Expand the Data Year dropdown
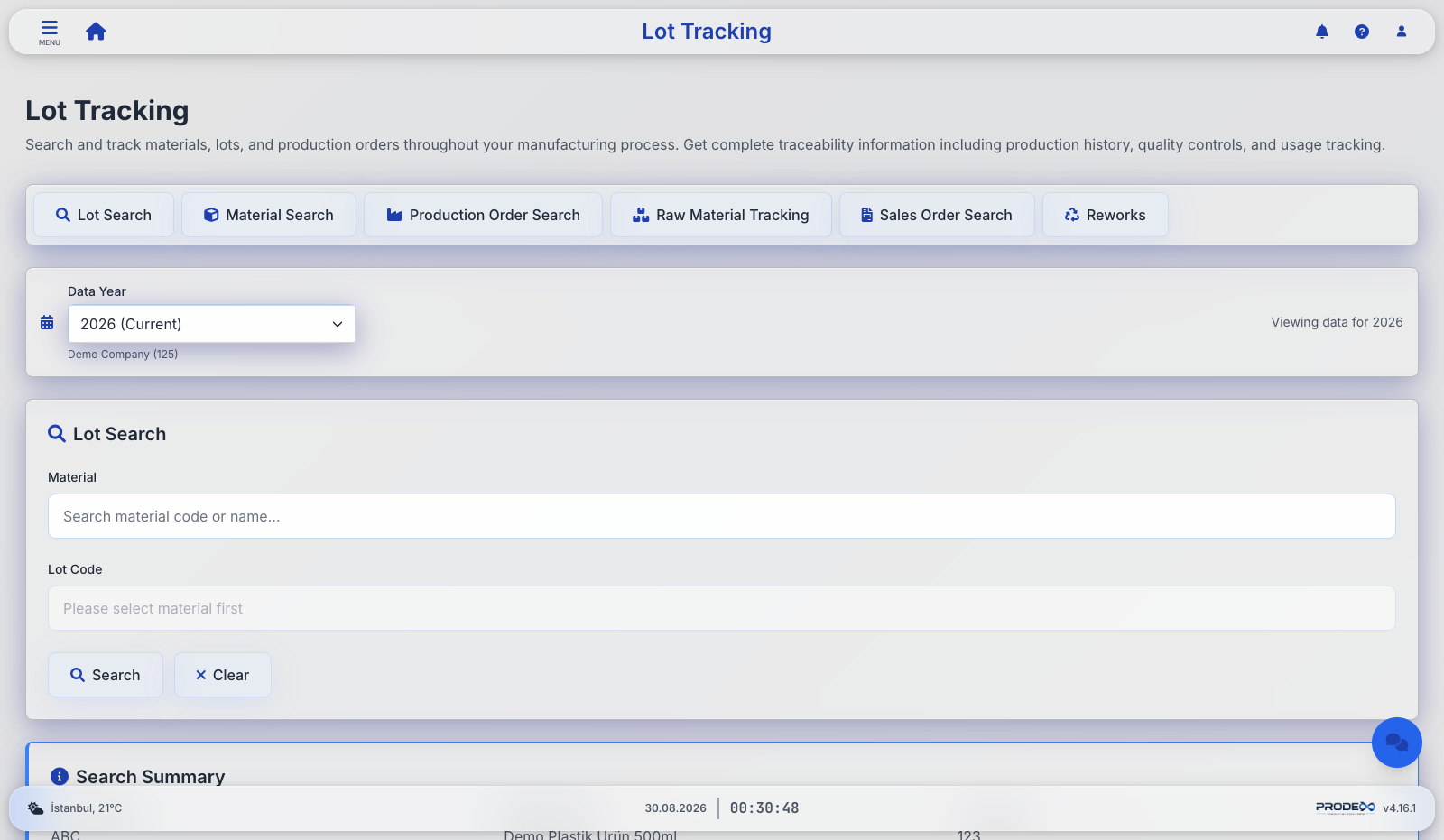Screen dimensions: 1444x840 pos(212,324)
